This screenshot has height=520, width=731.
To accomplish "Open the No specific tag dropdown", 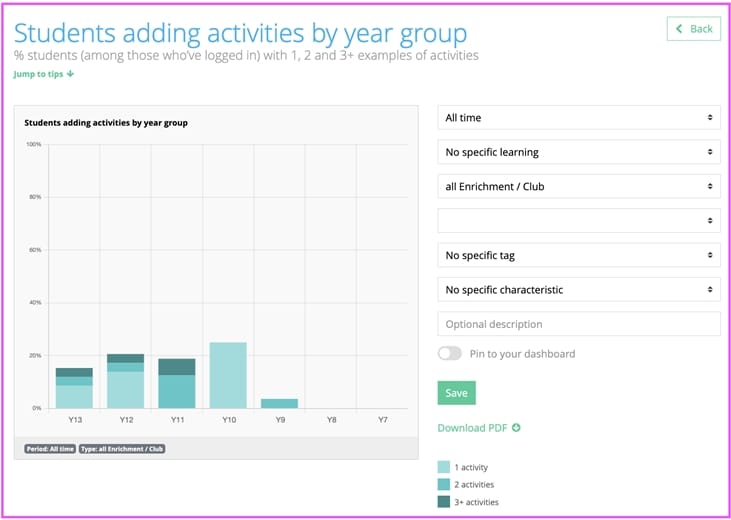I will point(579,255).
